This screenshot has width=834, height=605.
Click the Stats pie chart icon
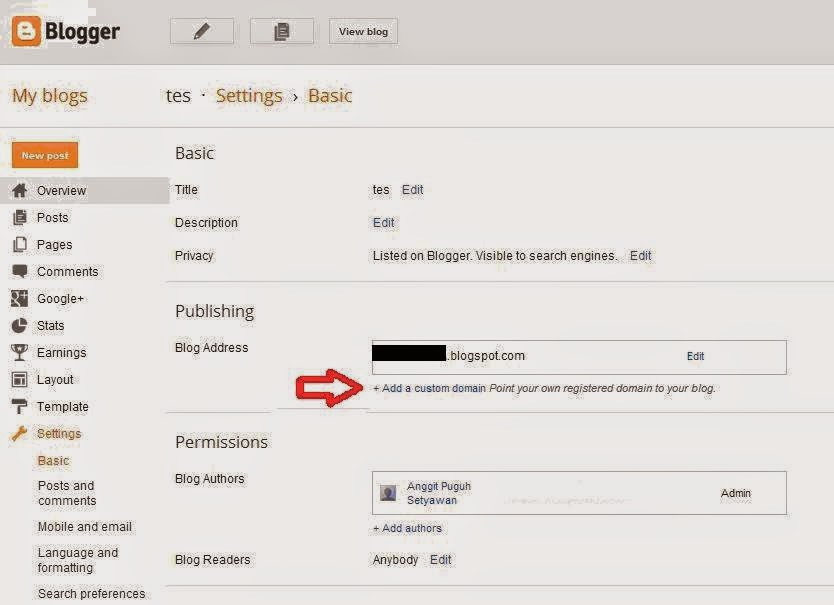(x=20, y=326)
